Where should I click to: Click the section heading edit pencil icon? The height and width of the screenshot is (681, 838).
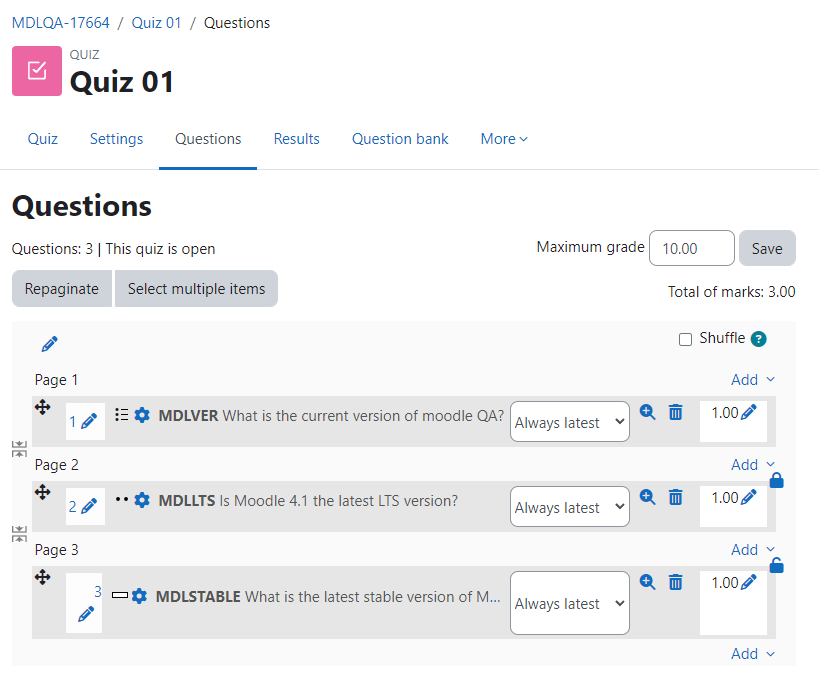[x=49, y=344]
